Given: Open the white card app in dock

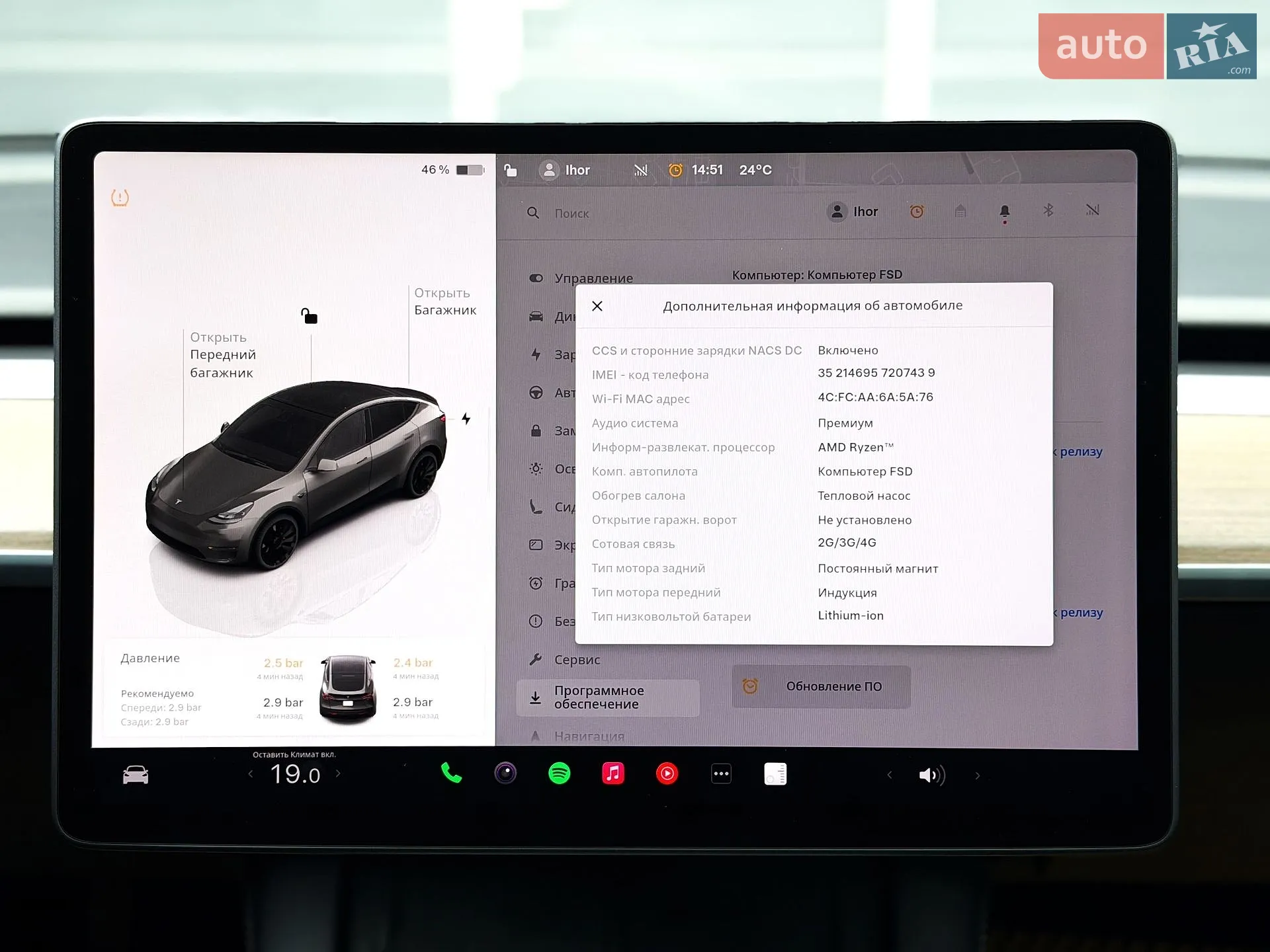Looking at the screenshot, I should pyautogui.click(x=775, y=773).
